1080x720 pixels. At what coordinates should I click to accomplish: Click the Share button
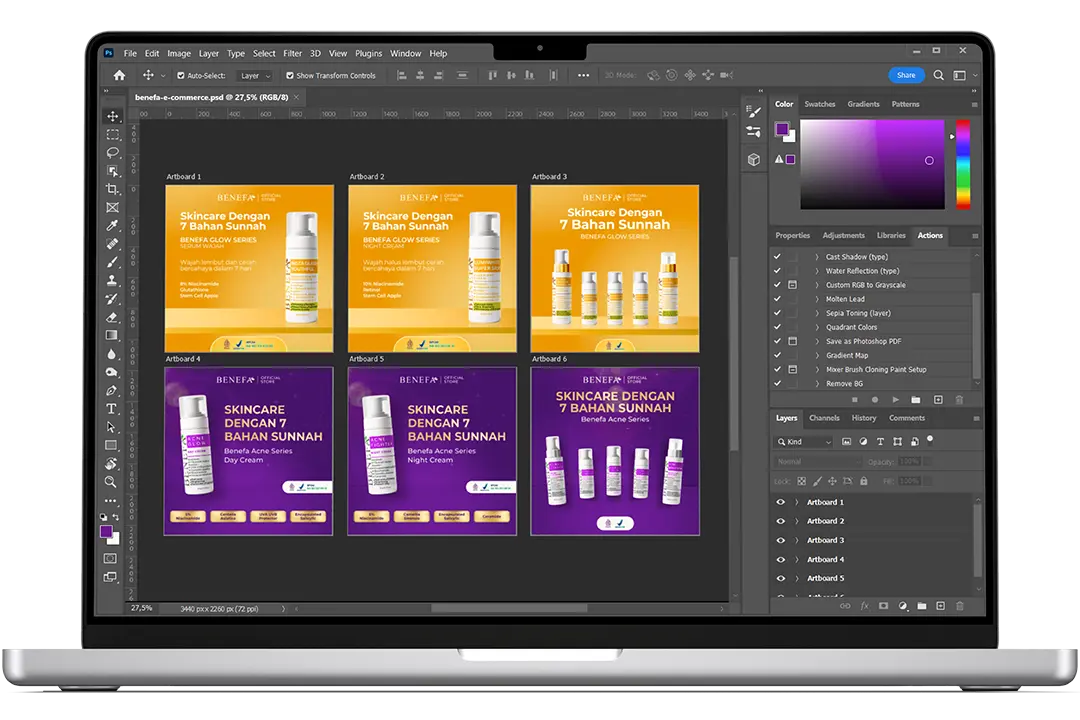pyautogui.click(x=905, y=75)
